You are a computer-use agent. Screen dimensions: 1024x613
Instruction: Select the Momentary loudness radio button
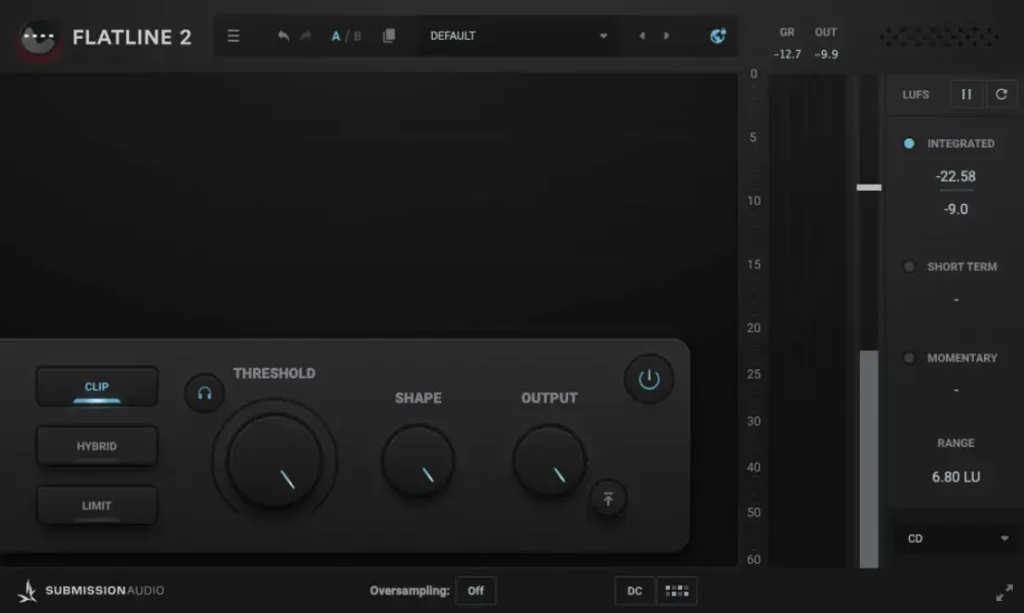click(909, 358)
